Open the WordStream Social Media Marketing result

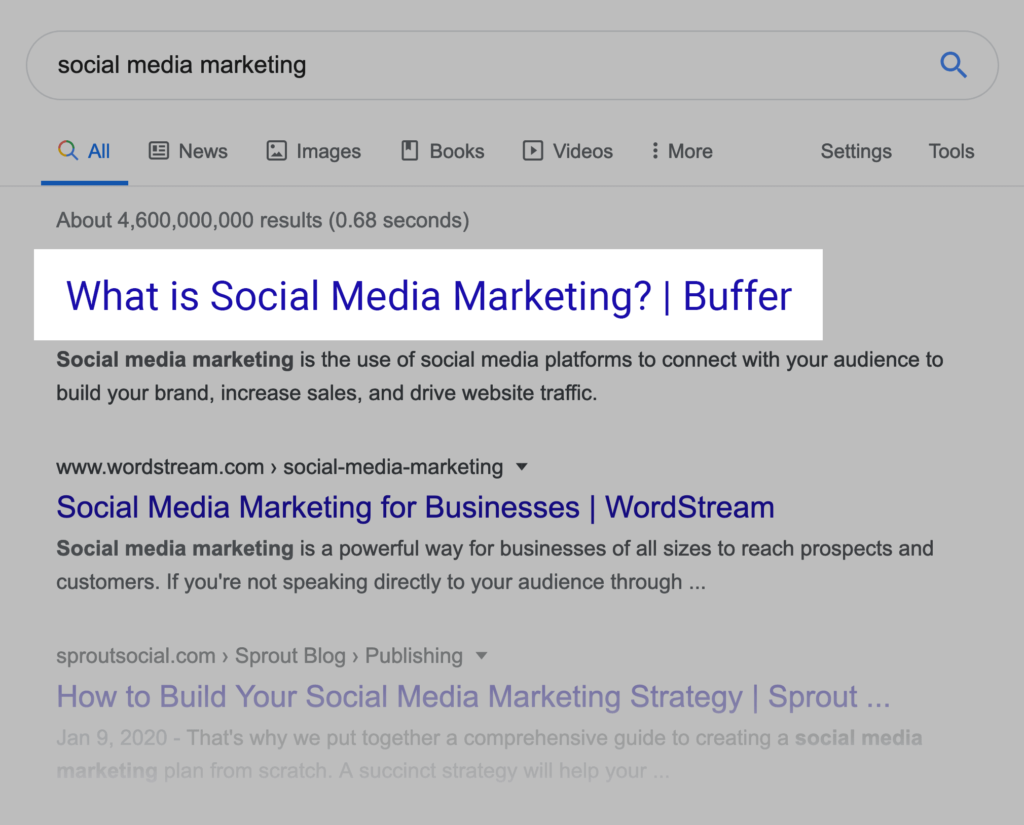click(x=415, y=508)
